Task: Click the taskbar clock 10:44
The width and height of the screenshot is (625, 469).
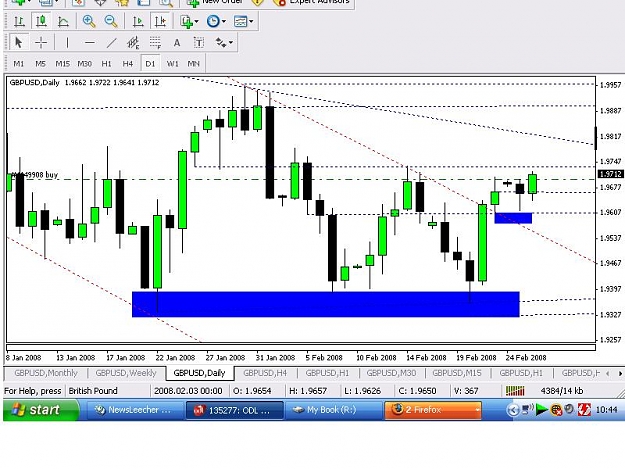Action: (606, 410)
